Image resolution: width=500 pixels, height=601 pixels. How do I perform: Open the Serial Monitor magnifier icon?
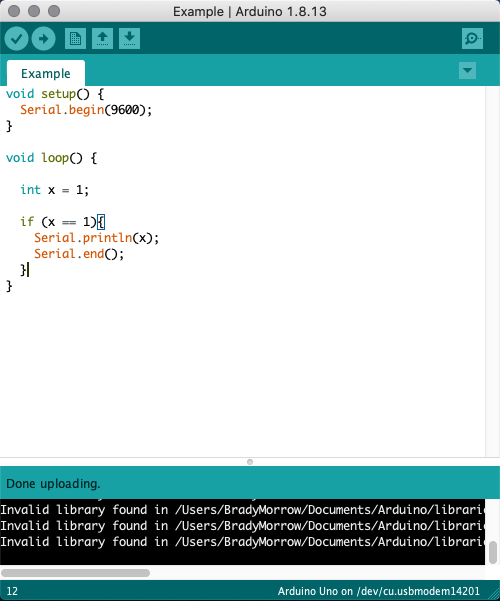click(x=472, y=38)
